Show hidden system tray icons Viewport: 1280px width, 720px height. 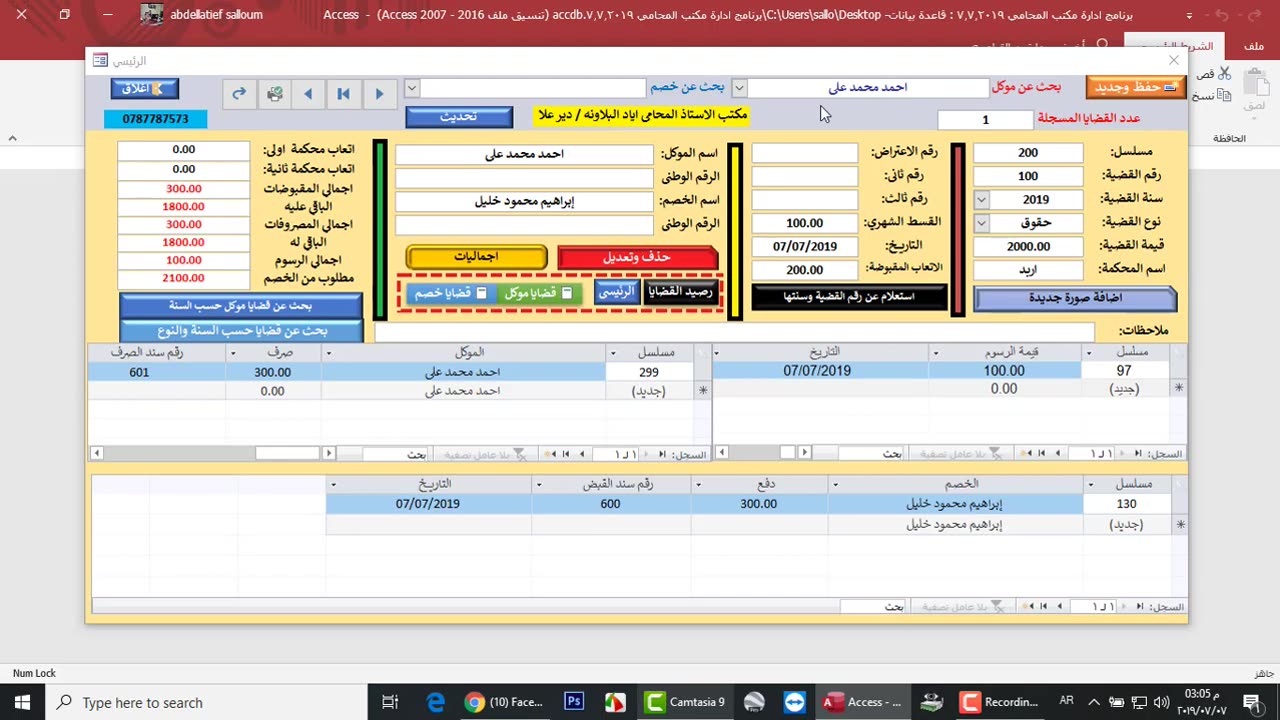click(x=1093, y=702)
